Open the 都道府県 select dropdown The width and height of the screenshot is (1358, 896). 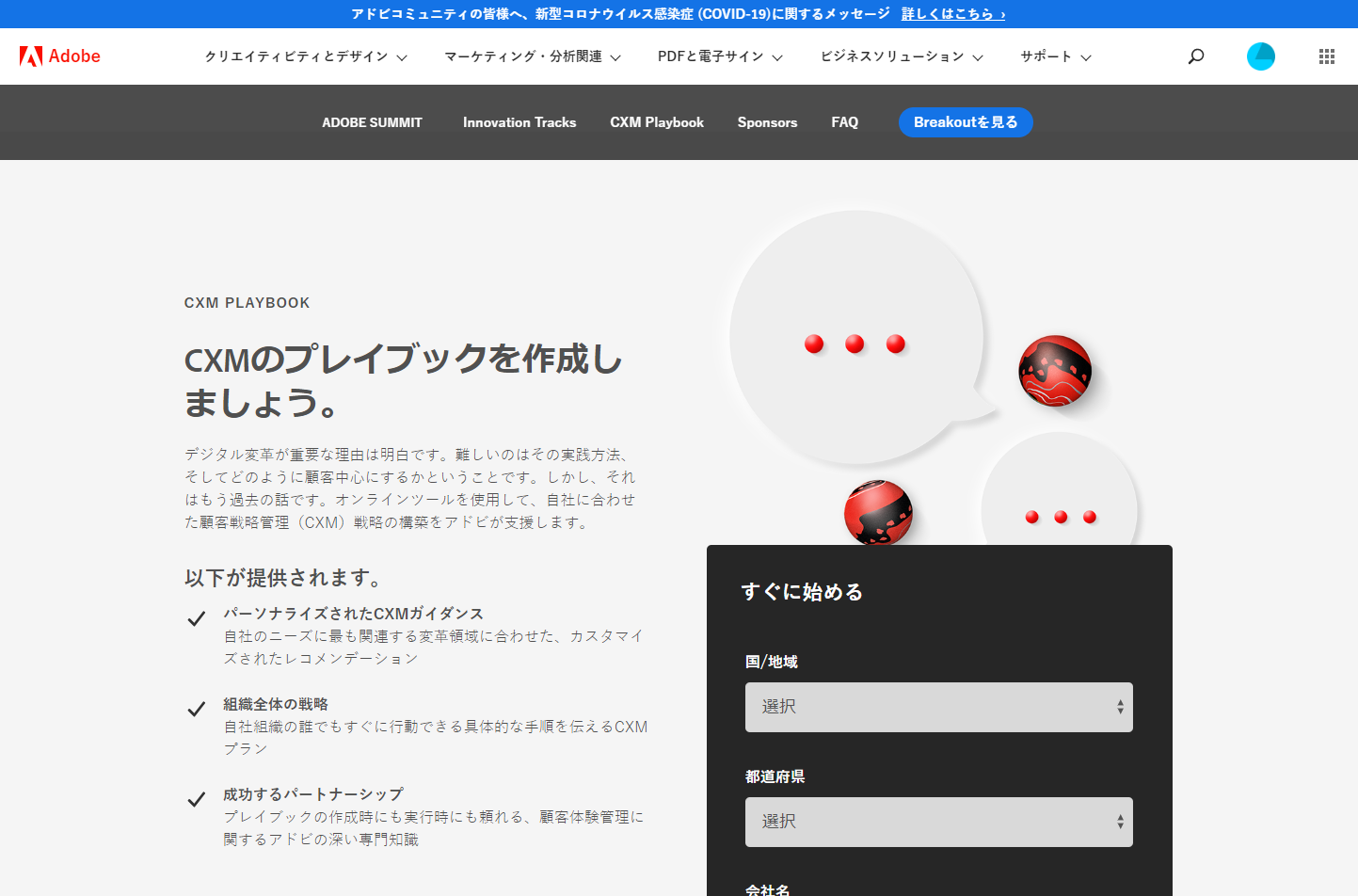939,822
